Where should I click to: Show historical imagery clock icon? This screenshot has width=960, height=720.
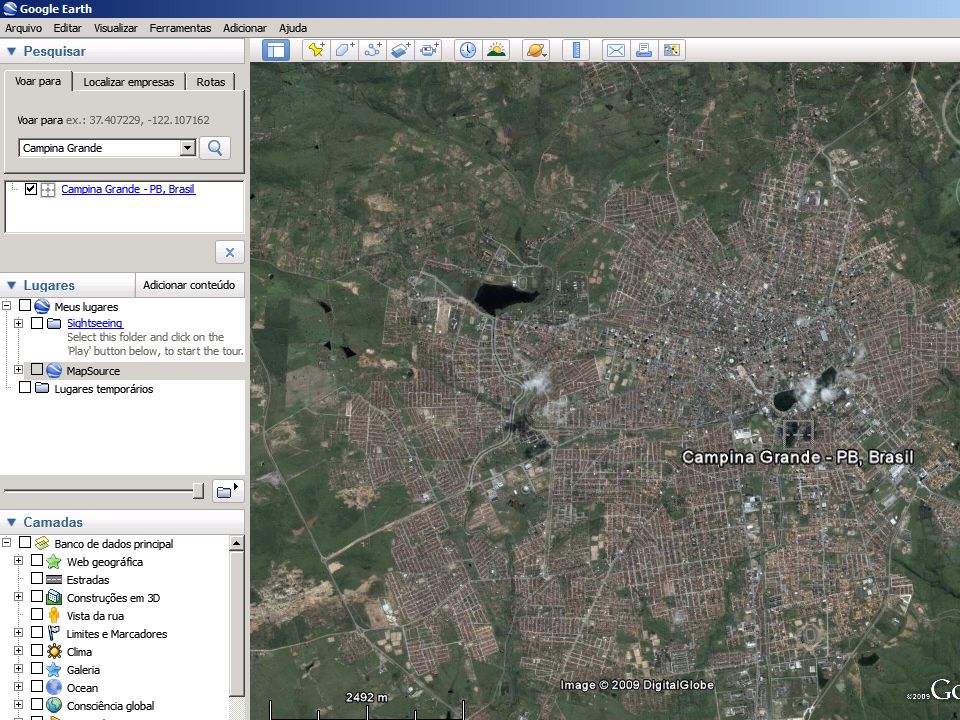click(x=468, y=50)
